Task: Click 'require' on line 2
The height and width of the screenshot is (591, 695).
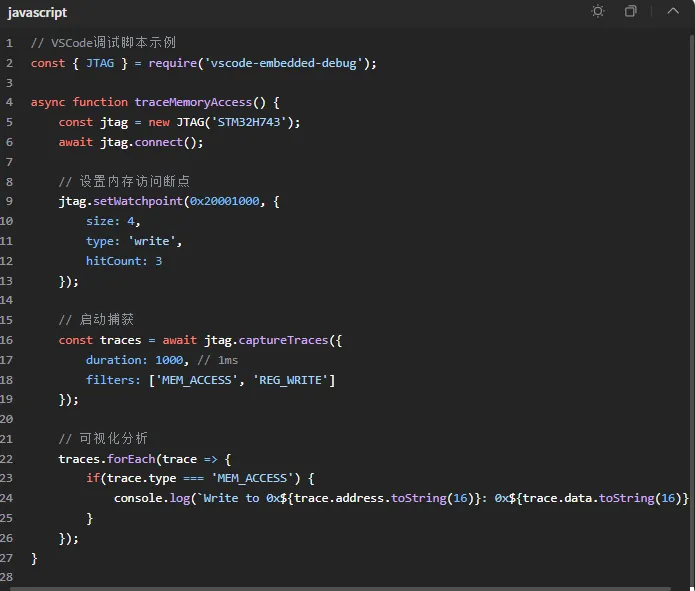Action: click(172, 63)
